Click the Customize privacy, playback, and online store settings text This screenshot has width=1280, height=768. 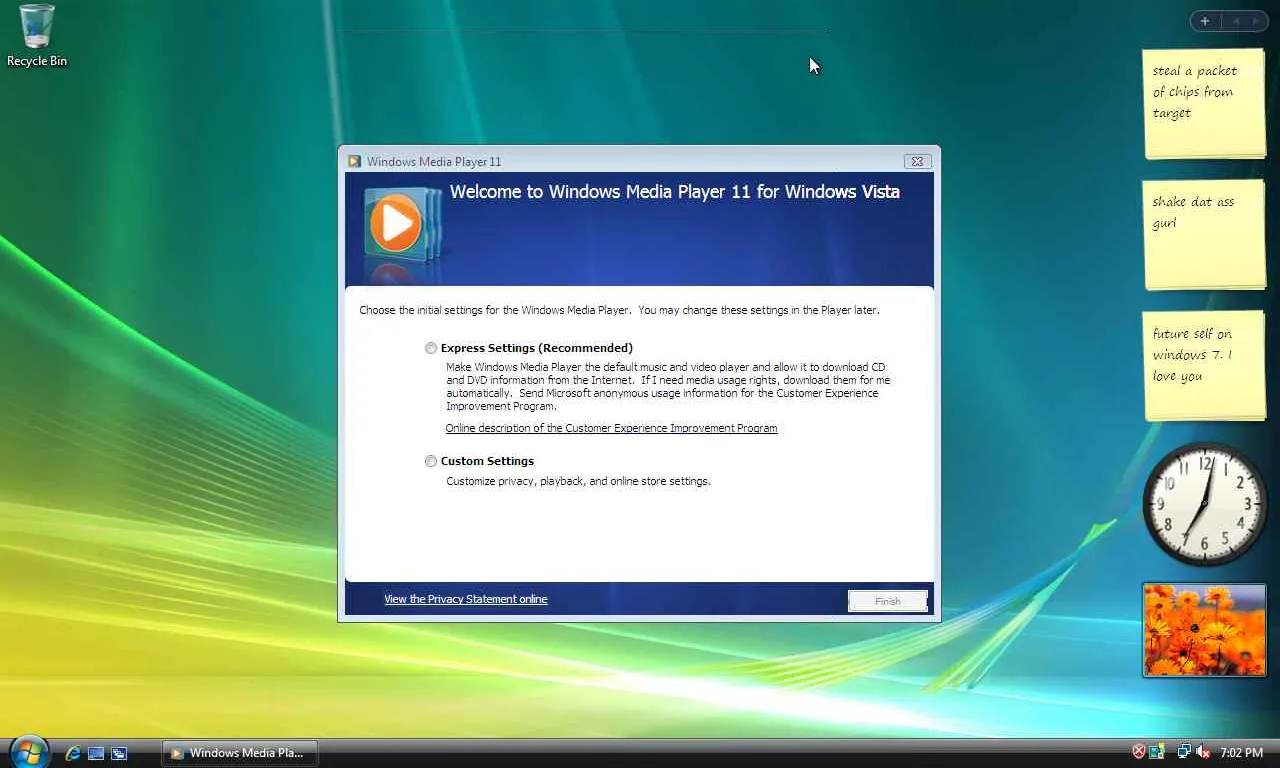(578, 481)
